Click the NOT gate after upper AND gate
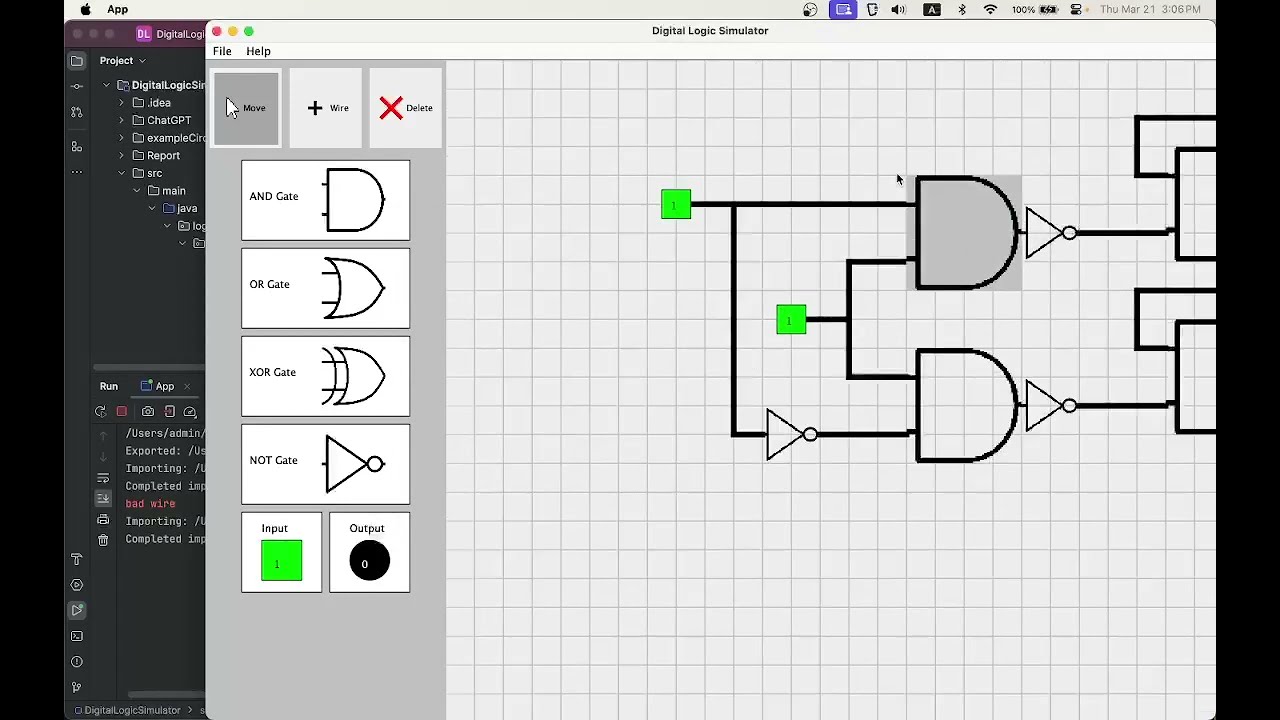 click(1050, 233)
